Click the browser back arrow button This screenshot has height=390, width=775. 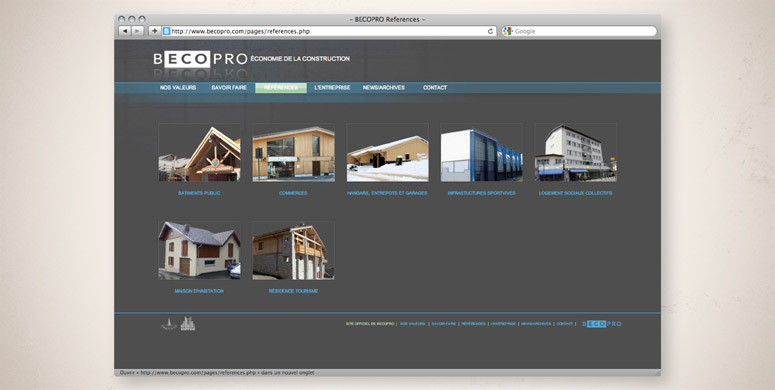click(x=125, y=31)
